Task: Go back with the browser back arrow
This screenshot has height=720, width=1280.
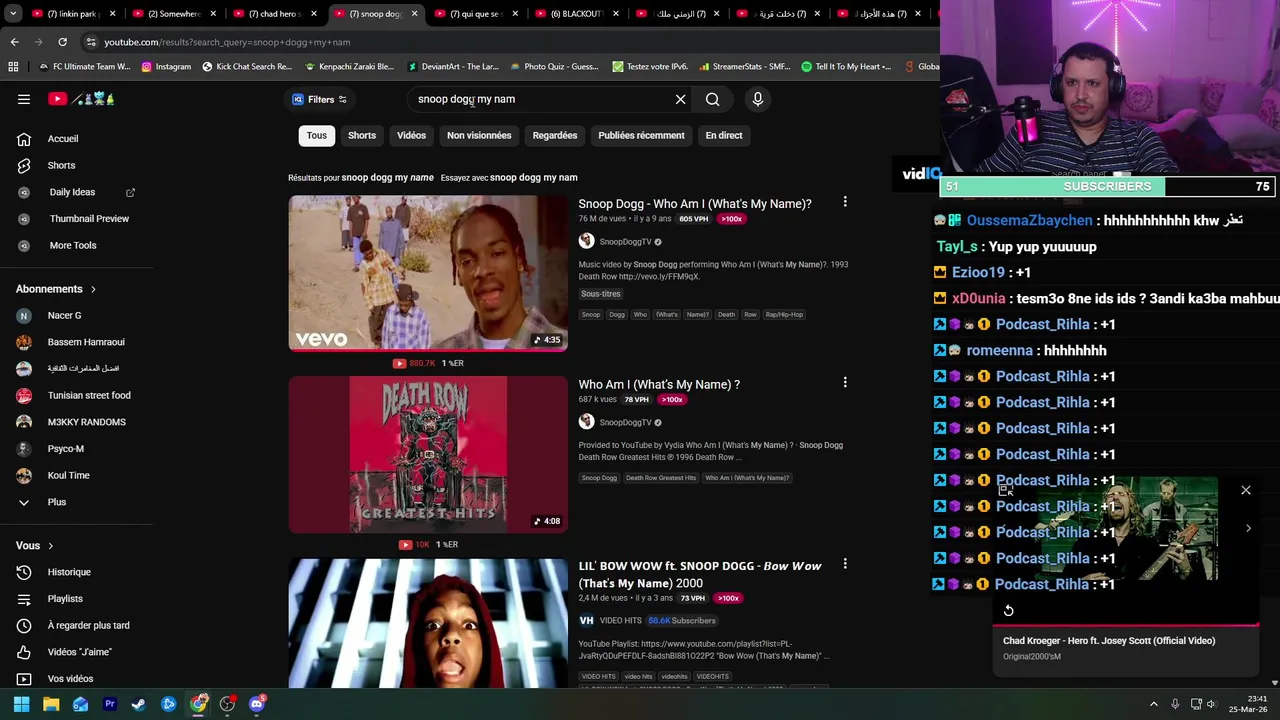Action: point(14,42)
